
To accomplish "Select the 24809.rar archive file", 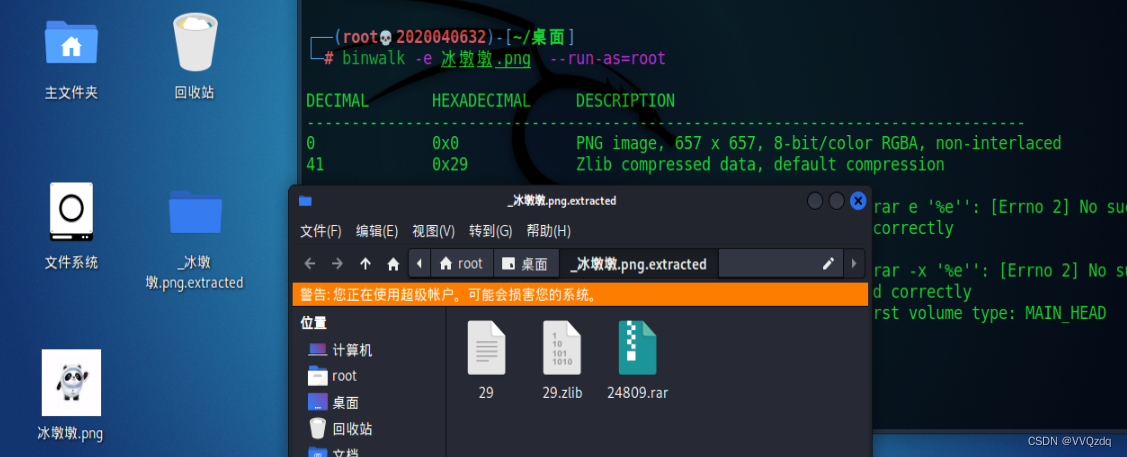I will point(638,360).
